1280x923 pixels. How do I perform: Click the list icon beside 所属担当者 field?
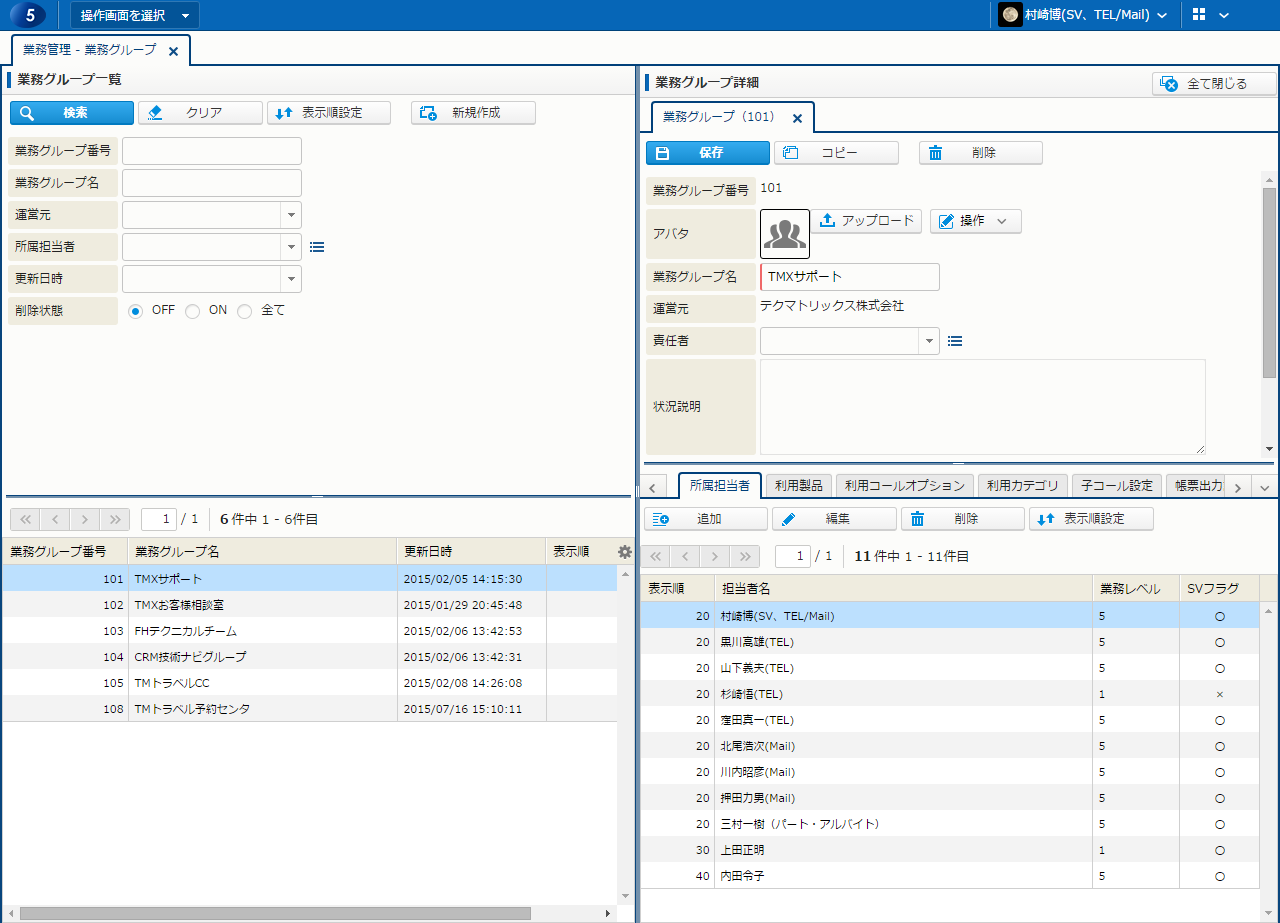point(317,247)
